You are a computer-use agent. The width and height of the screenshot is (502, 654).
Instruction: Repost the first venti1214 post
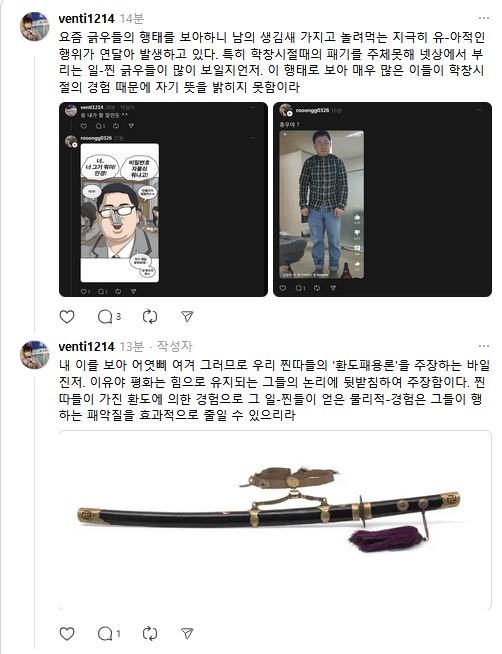point(150,317)
